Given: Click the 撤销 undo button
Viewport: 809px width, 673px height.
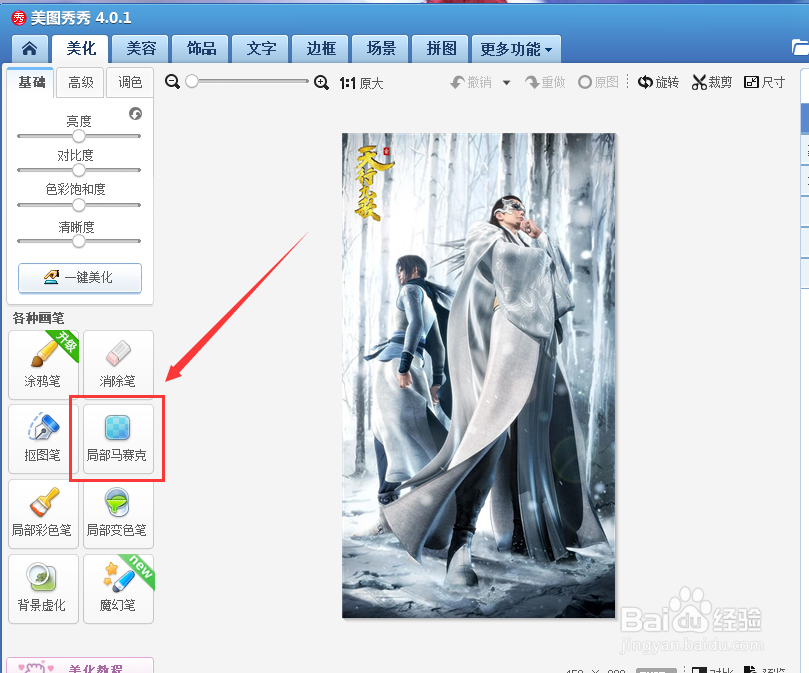Looking at the screenshot, I should [x=471, y=82].
